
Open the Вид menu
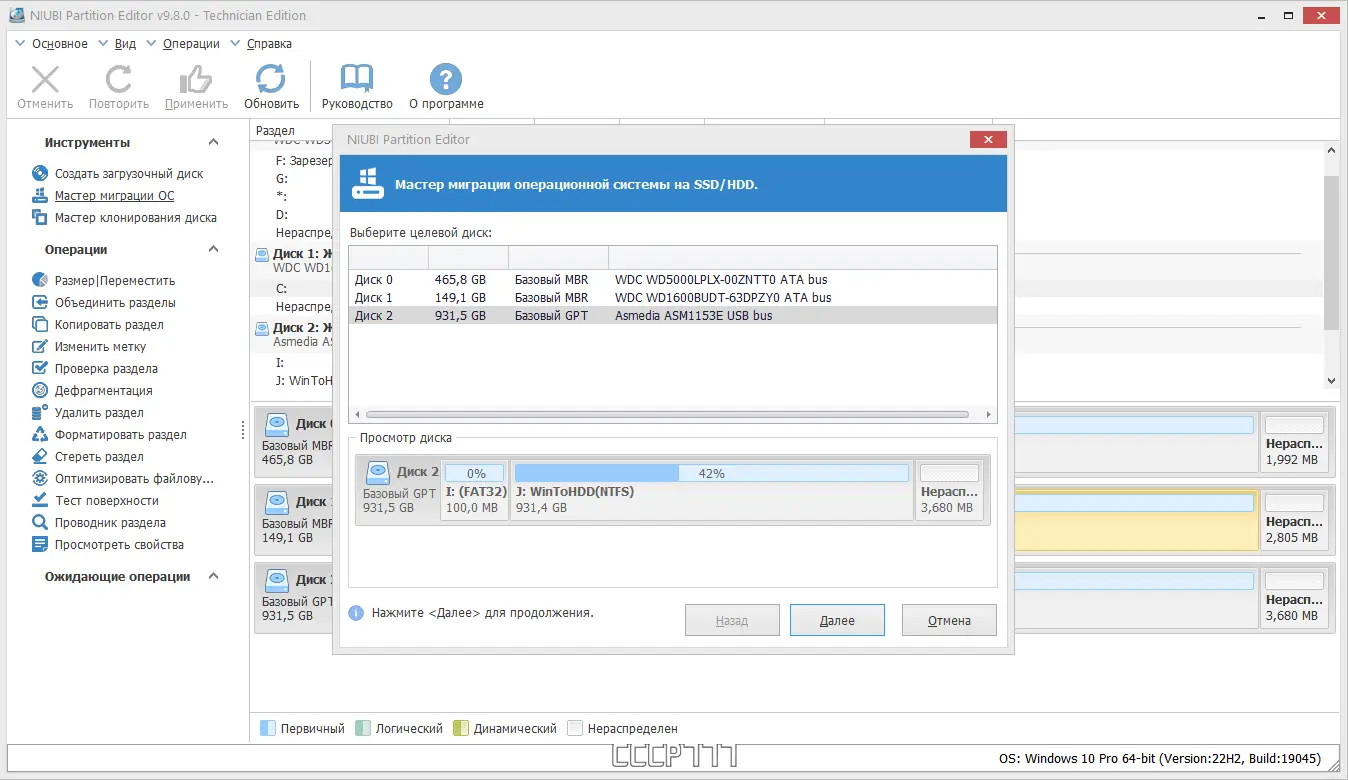tap(124, 43)
